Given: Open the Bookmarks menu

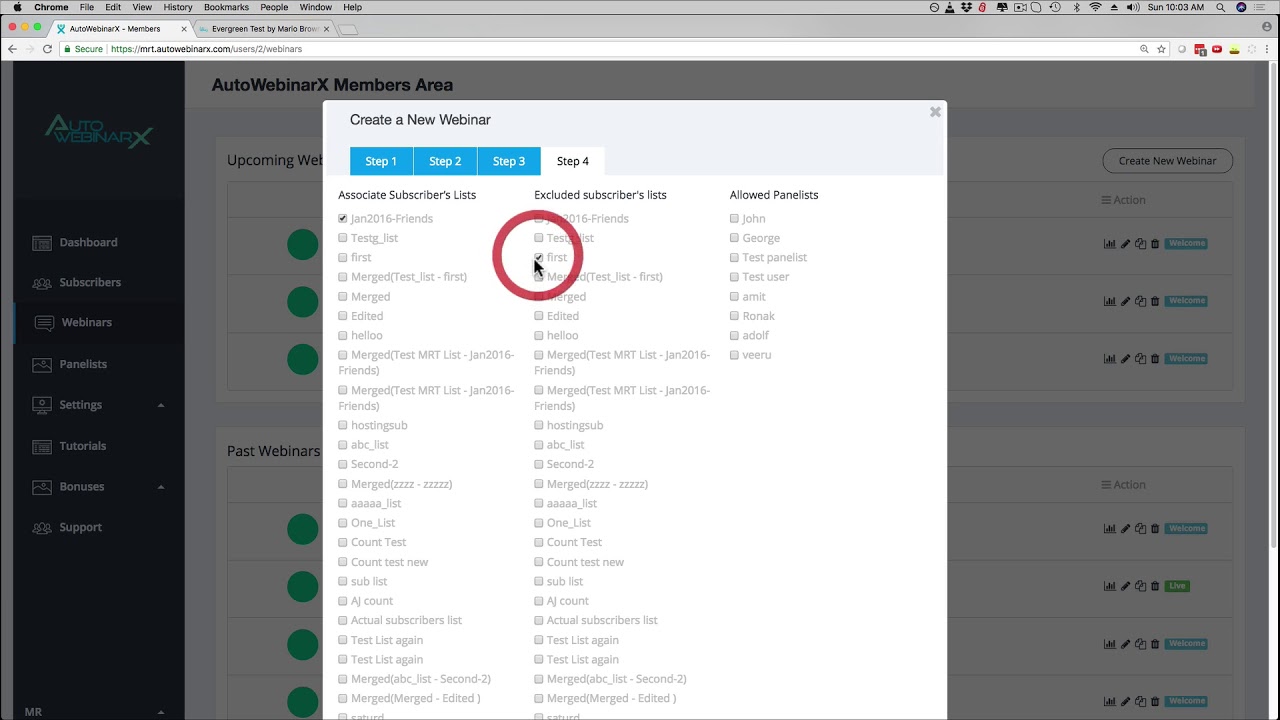Looking at the screenshot, I should pos(226,7).
